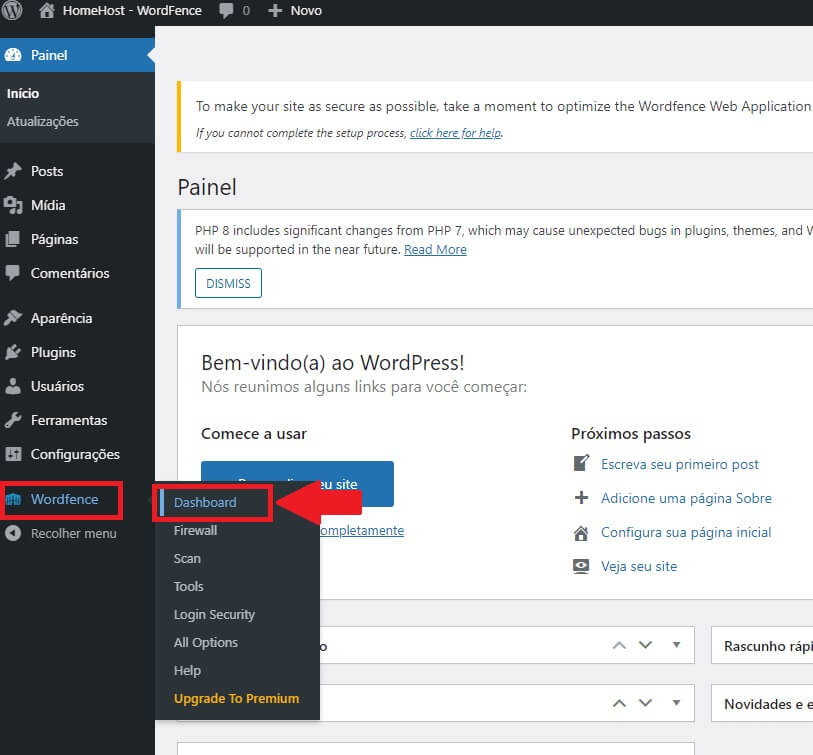Image resolution: width=813 pixels, height=755 pixels.
Task: Click the plus icon beside página Sobre
Action: (x=581, y=498)
